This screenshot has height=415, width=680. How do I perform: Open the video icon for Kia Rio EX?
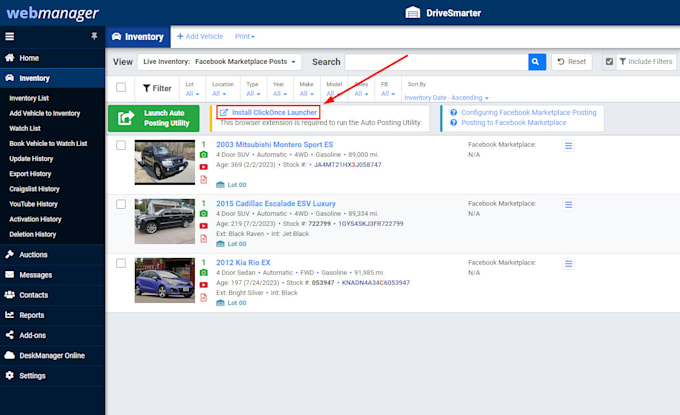point(203,285)
